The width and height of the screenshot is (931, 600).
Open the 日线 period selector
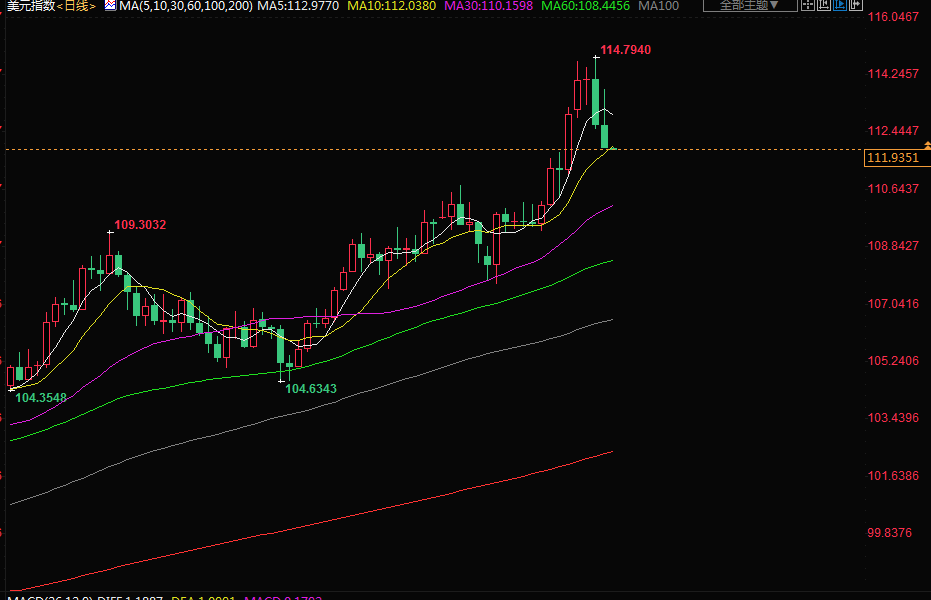point(76,6)
